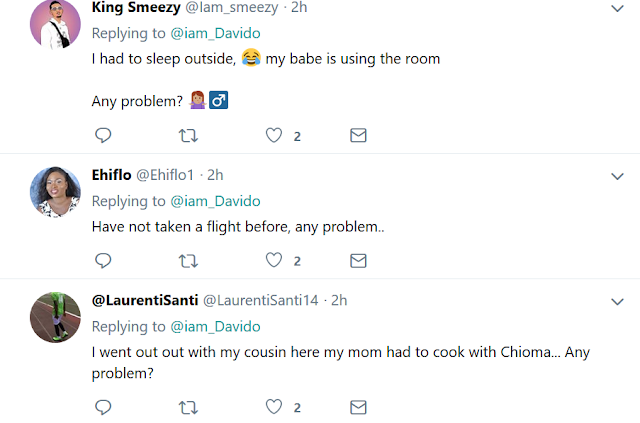This screenshot has height=423, width=640.
Task: Reply to Ehiflo's tweet
Action: (x=102, y=260)
